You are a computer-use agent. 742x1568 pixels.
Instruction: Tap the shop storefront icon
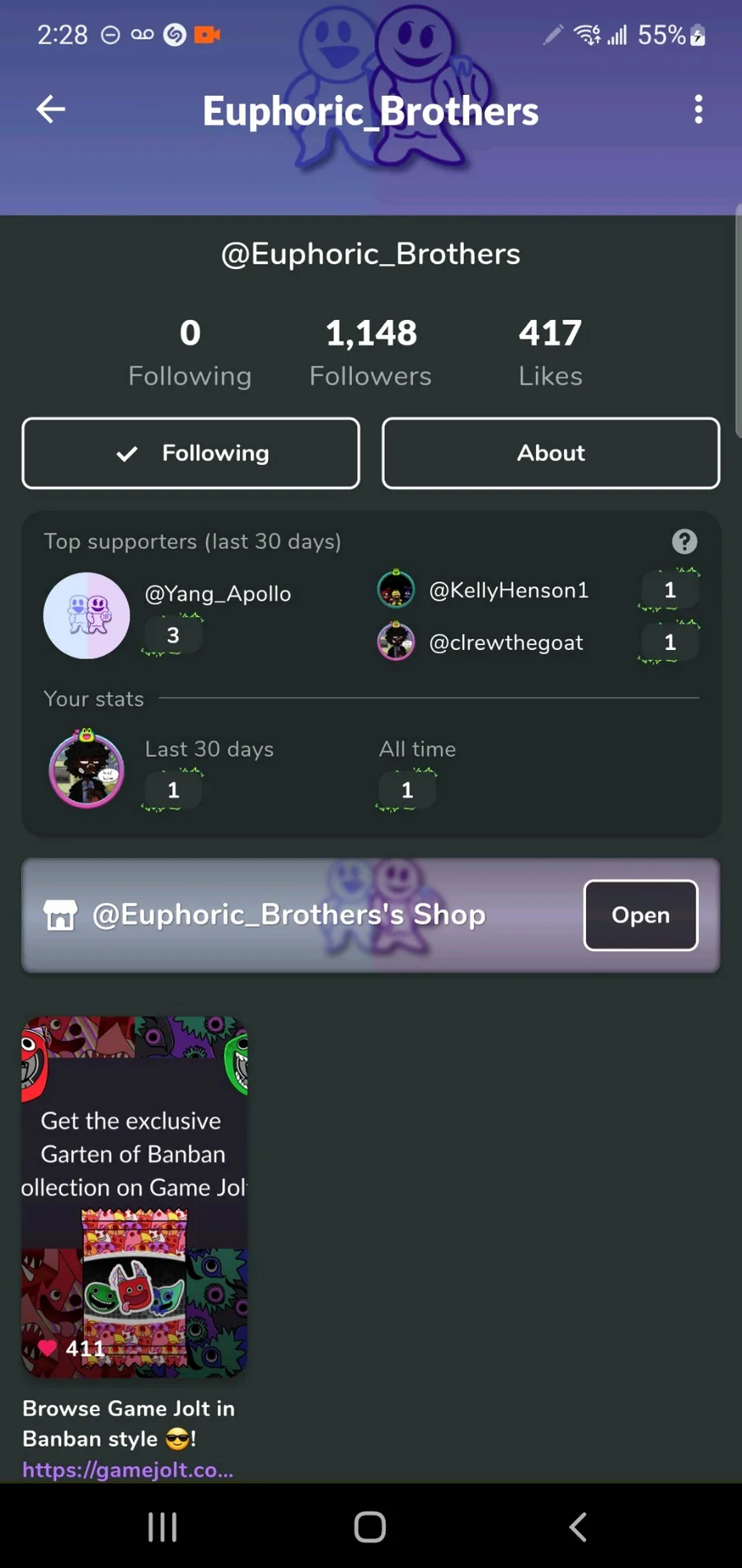pyautogui.click(x=60, y=915)
